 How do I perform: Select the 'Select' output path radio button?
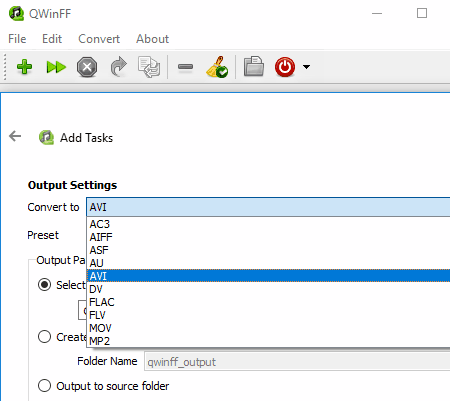pos(44,285)
